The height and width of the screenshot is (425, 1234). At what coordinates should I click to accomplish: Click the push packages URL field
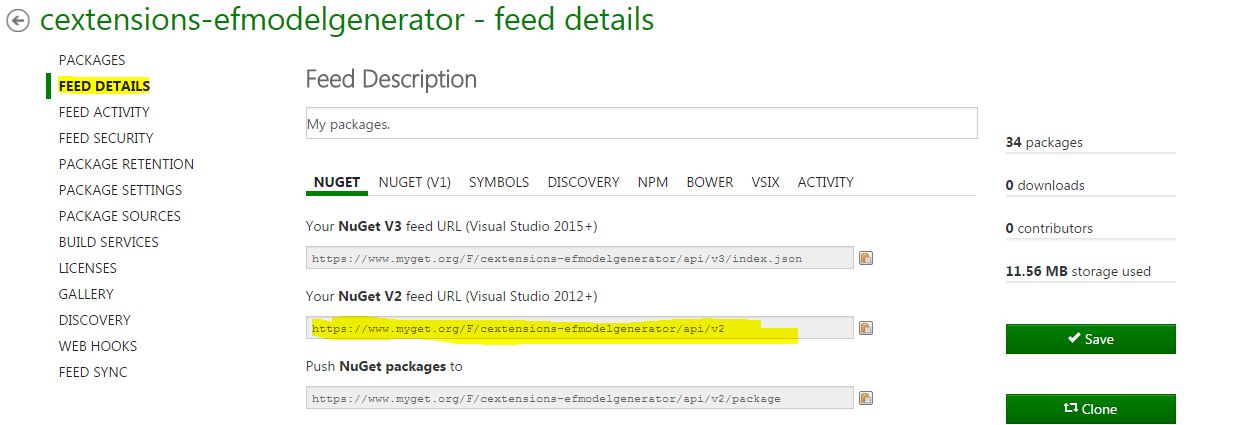[x=579, y=398]
